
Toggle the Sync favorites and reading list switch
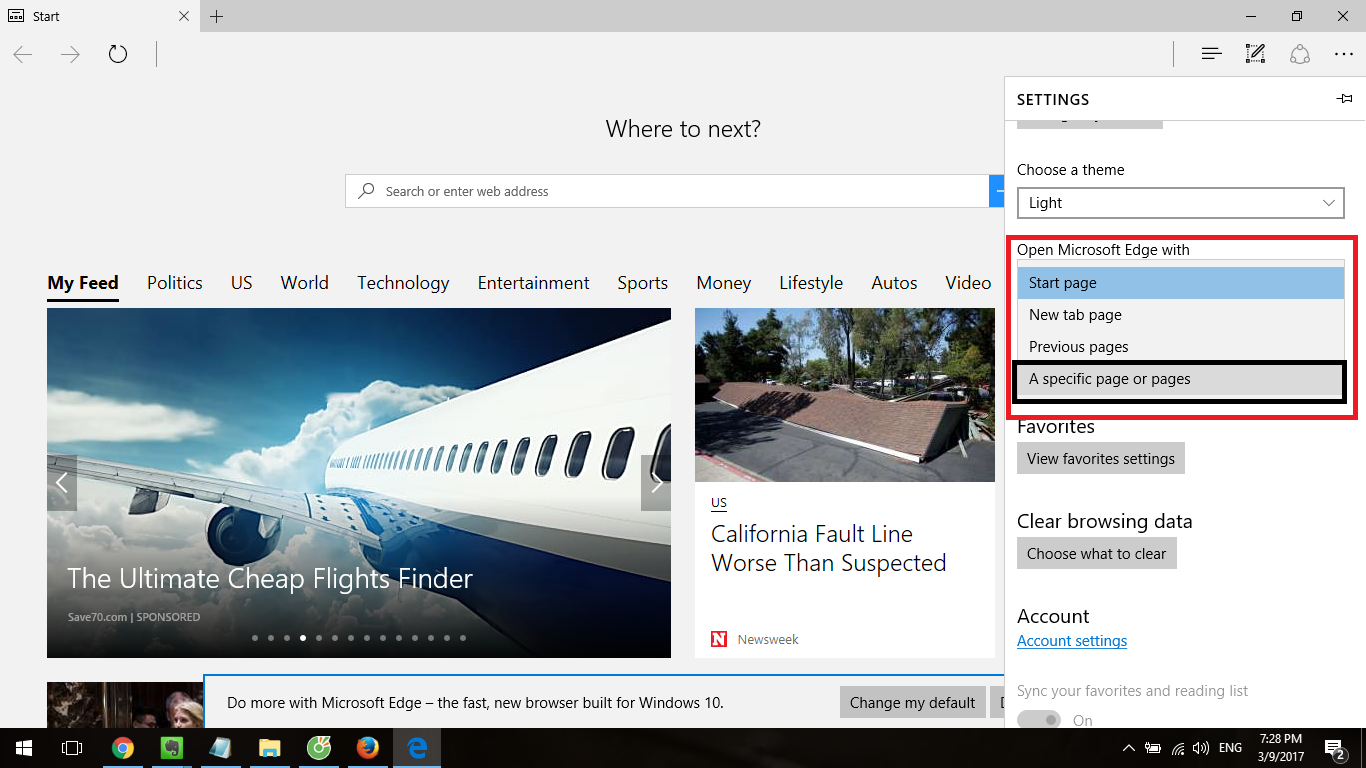[1039, 719]
